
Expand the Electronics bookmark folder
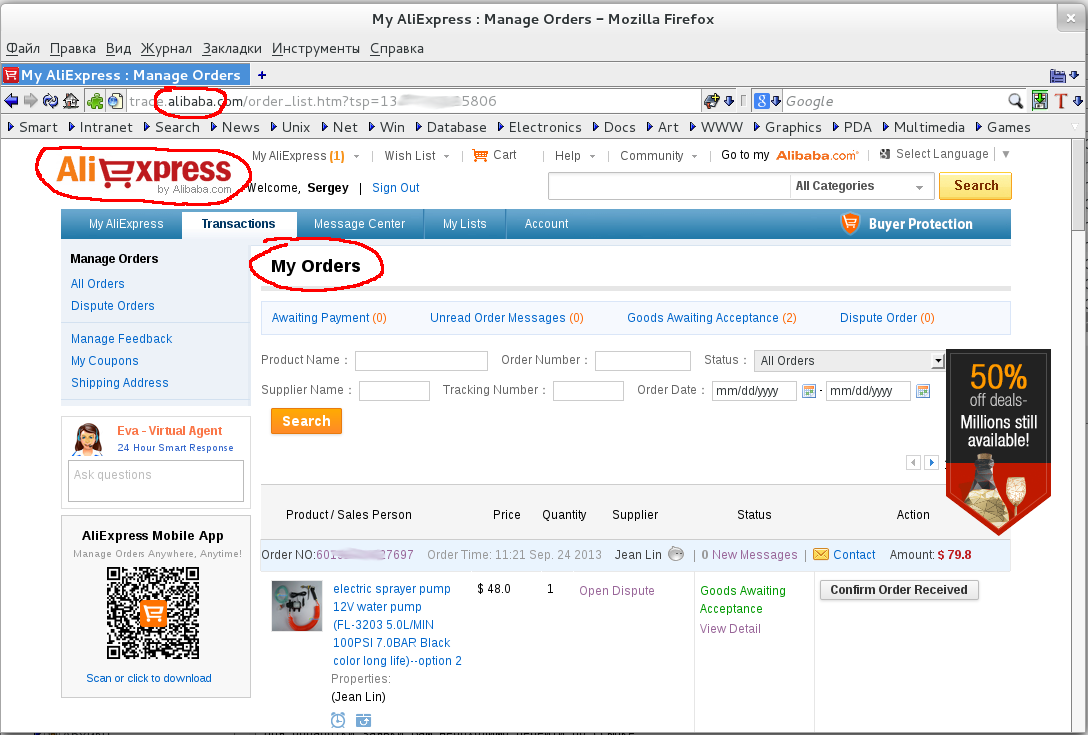point(538,127)
